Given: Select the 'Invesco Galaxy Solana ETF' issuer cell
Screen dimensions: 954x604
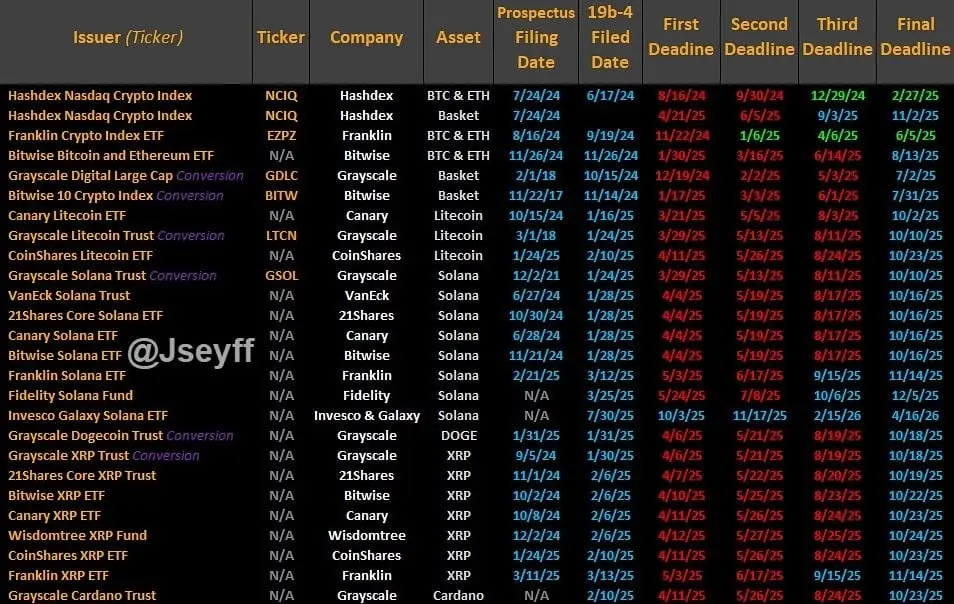Looking at the screenshot, I should point(88,415).
